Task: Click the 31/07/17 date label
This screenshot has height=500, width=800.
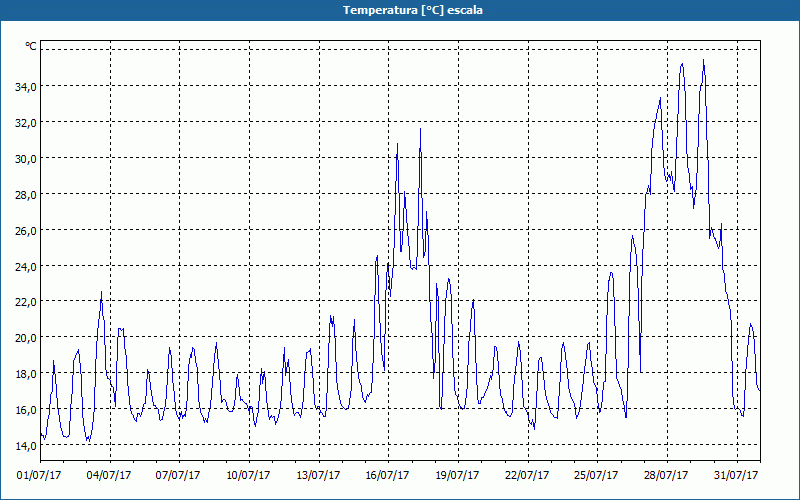Action: point(736,476)
